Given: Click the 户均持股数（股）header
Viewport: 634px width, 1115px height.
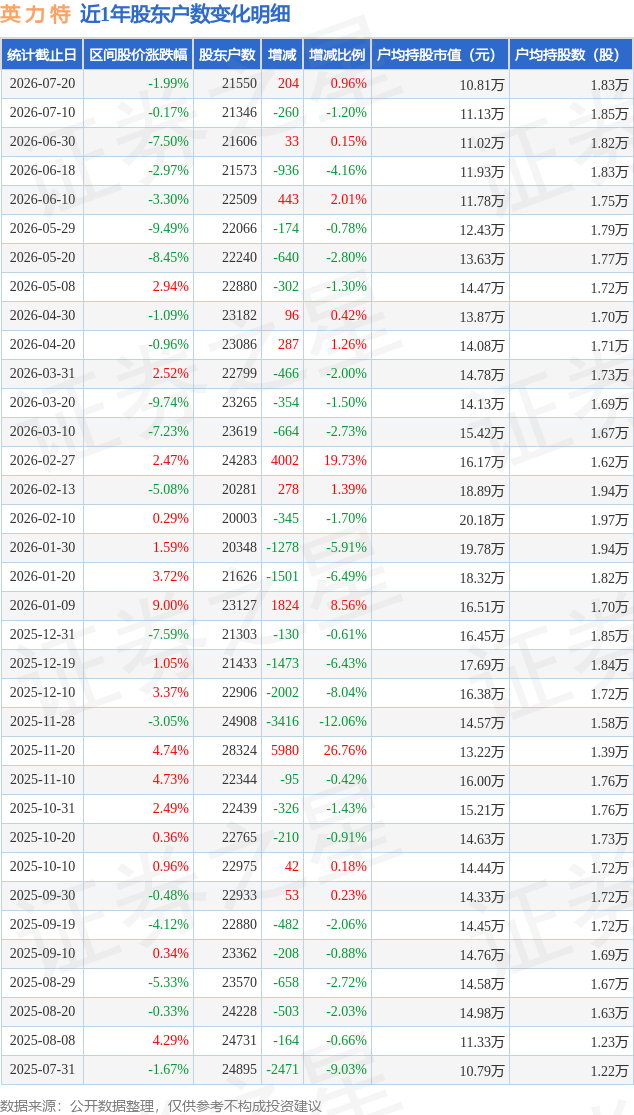Looking at the screenshot, I should 571,55.
